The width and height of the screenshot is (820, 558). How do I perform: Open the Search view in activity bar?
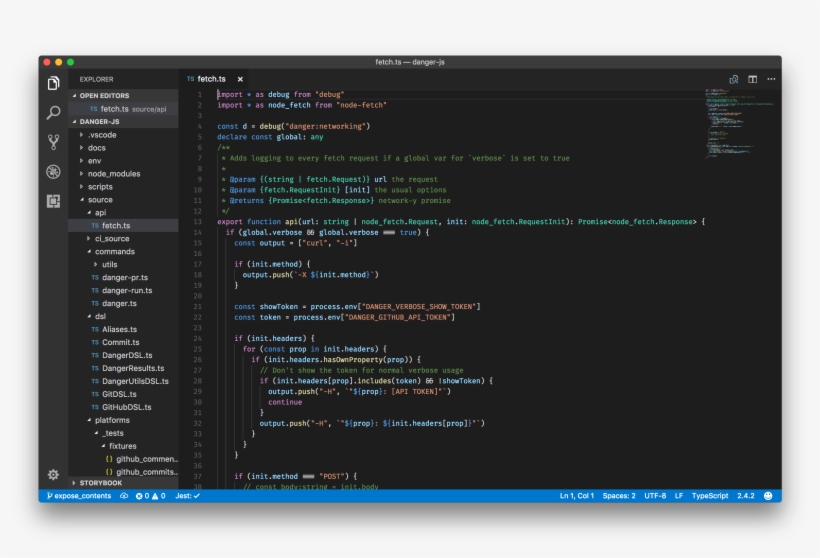[x=54, y=113]
